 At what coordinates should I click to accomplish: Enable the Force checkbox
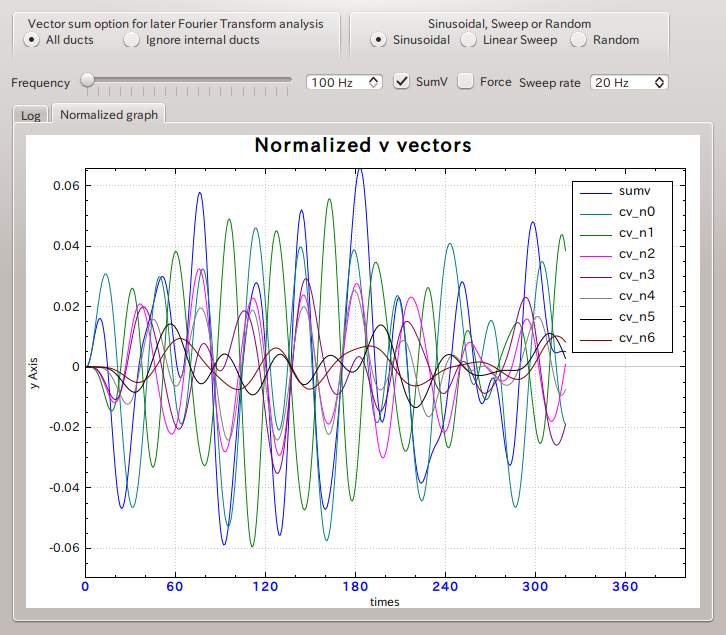pos(465,82)
